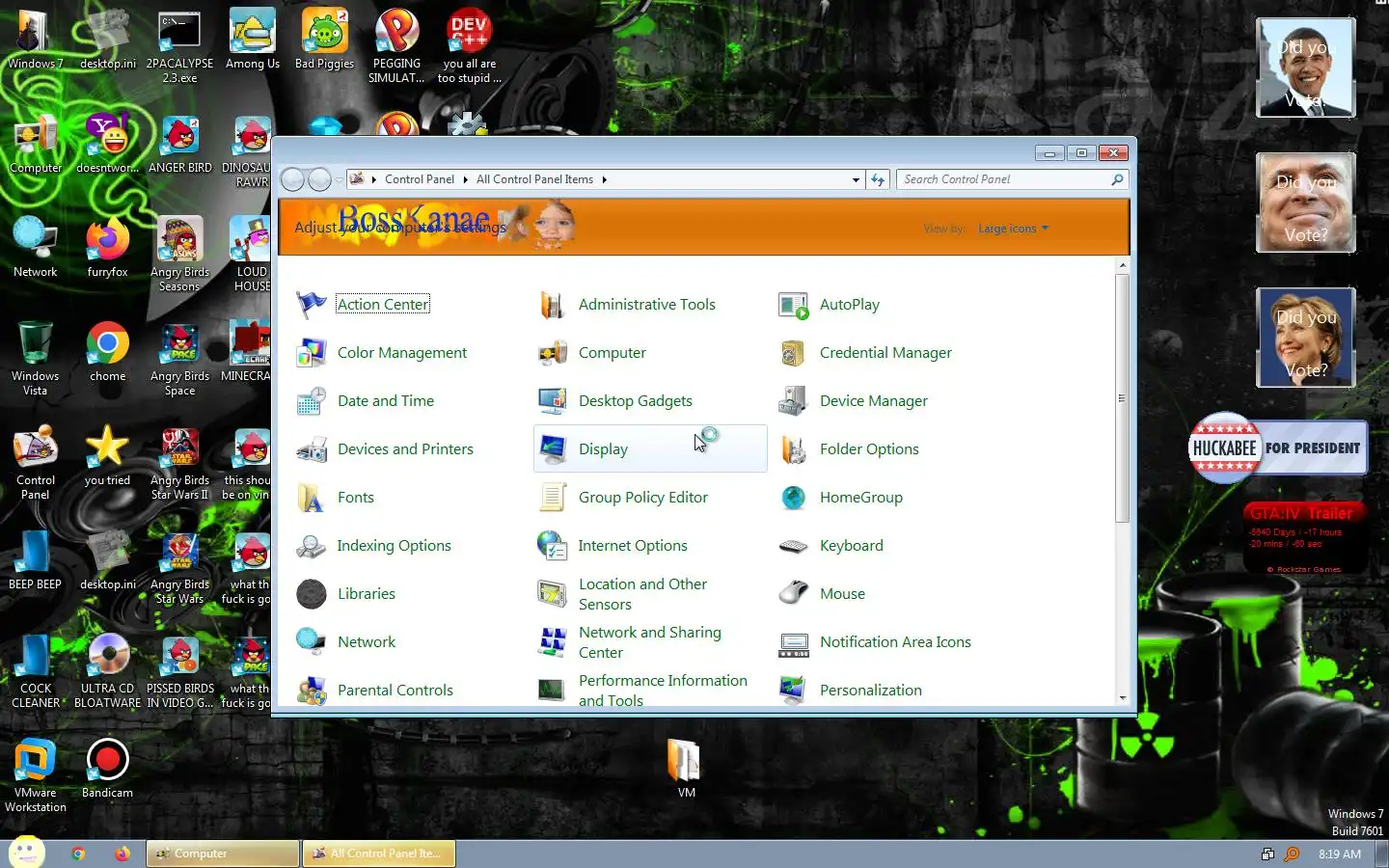Click the Start button smiley orb
Image resolution: width=1389 pixels, height=868 pixels.
[26, 852]
